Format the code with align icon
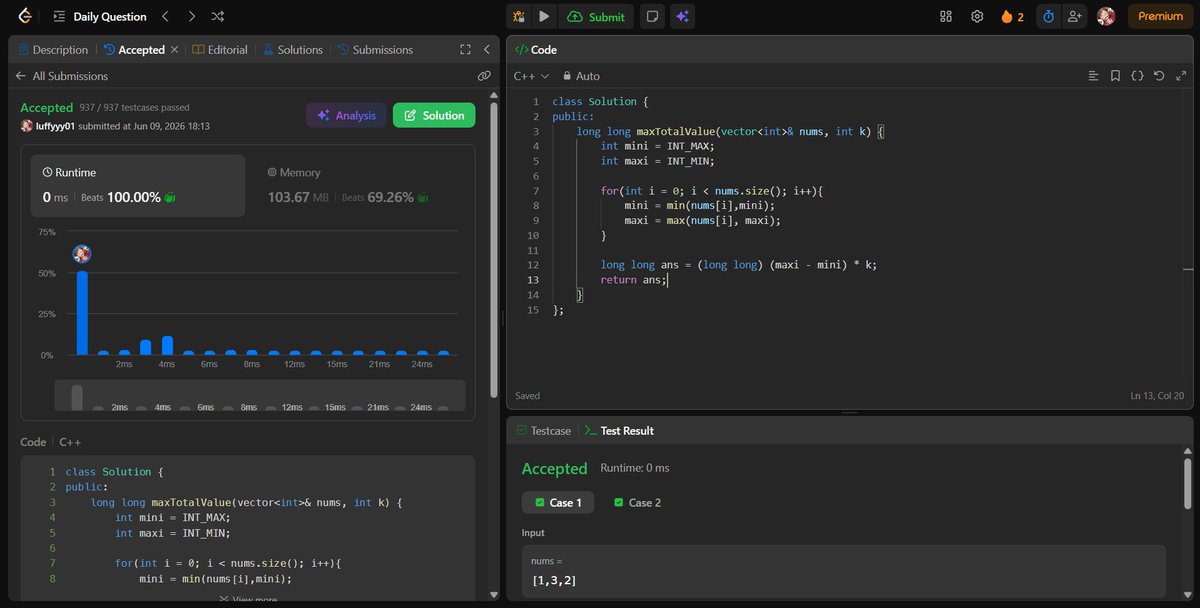The height and width of the screenshot is (608, 1200). click(1093, 75)
